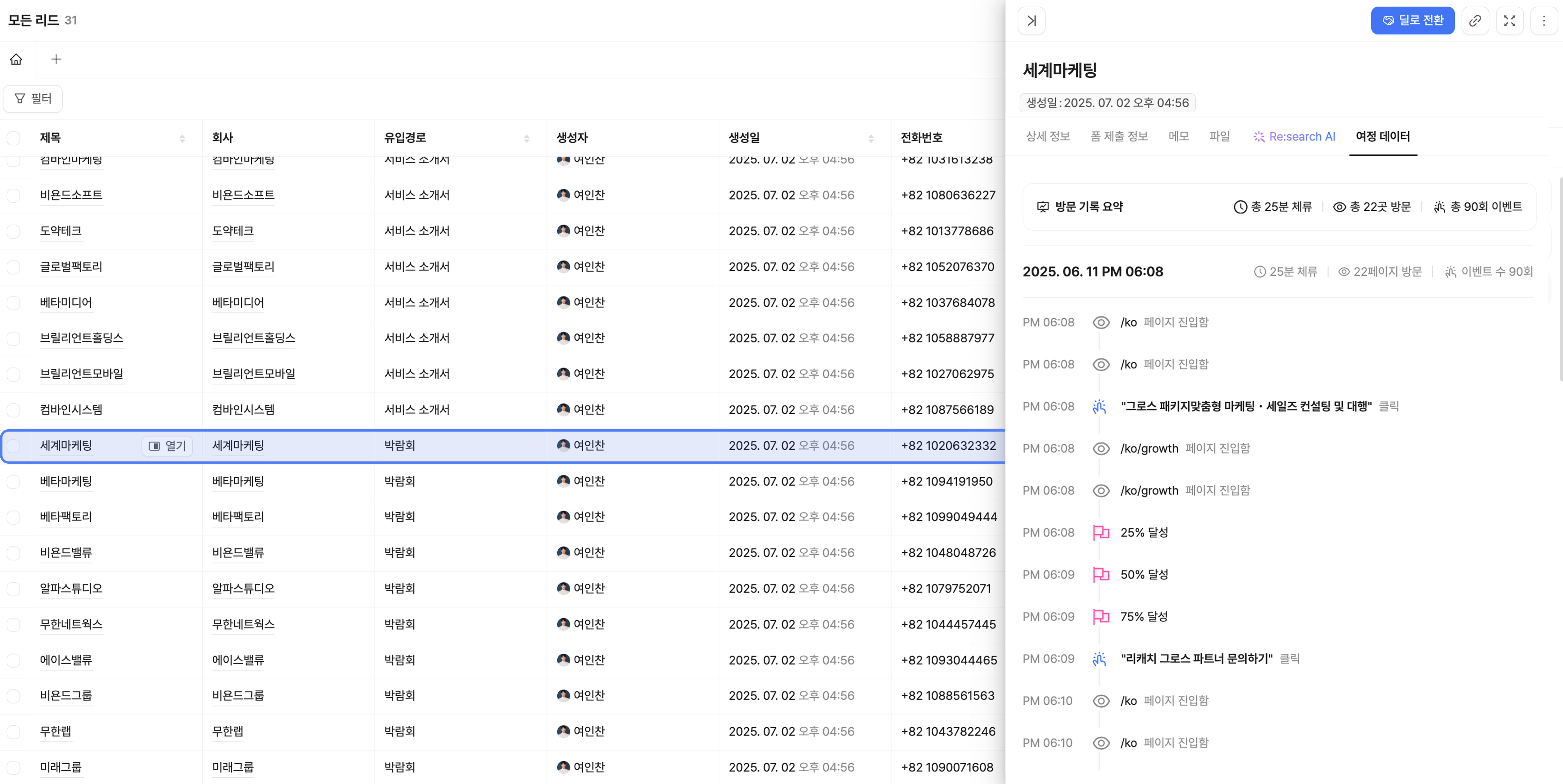
Task: Sort by the 유입경로 column arrows
Action: pyautogui.click(x=527, y=138)
